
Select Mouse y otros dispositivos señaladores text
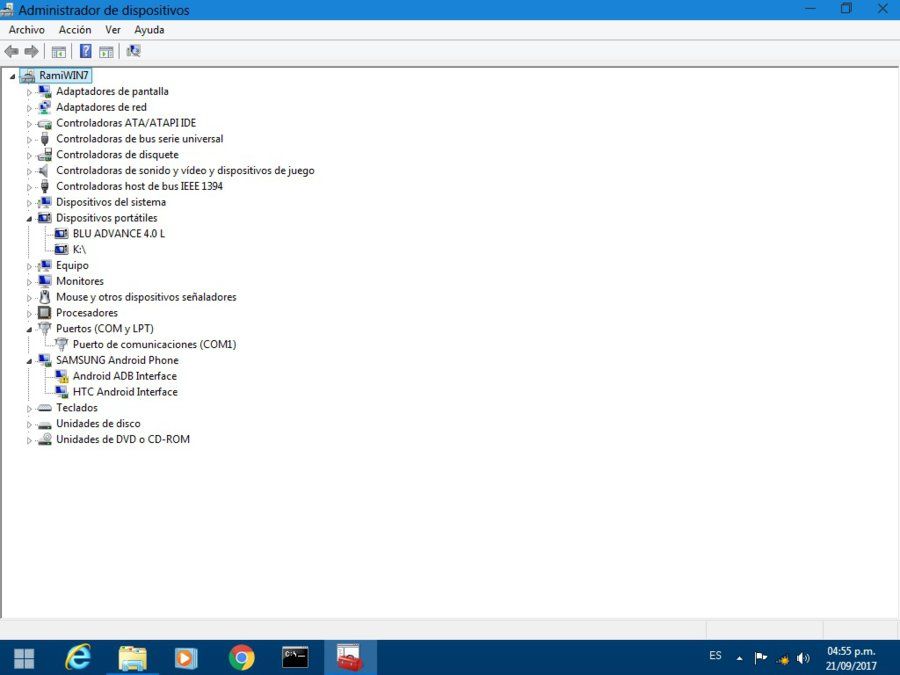146,297
